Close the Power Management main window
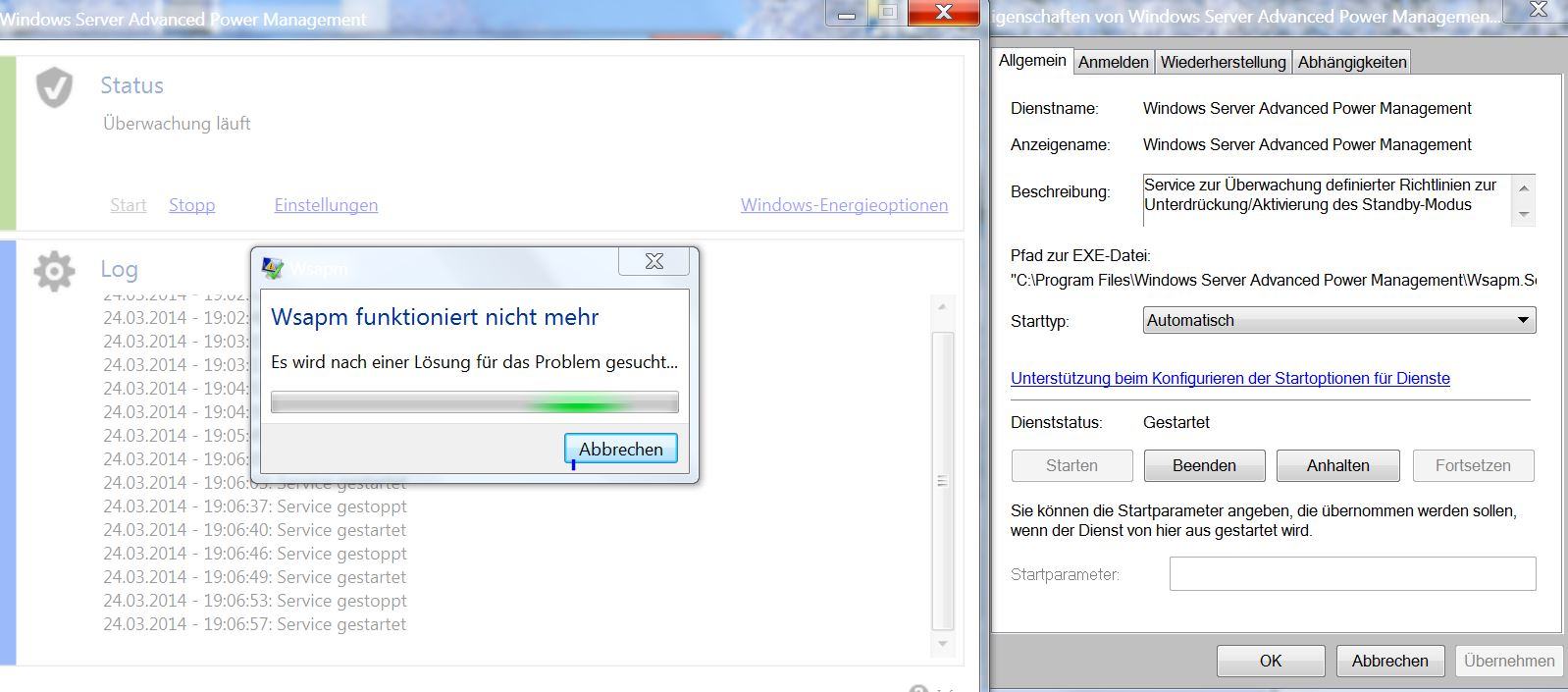The image size is (1568, 692). click(x=943, y=12)
